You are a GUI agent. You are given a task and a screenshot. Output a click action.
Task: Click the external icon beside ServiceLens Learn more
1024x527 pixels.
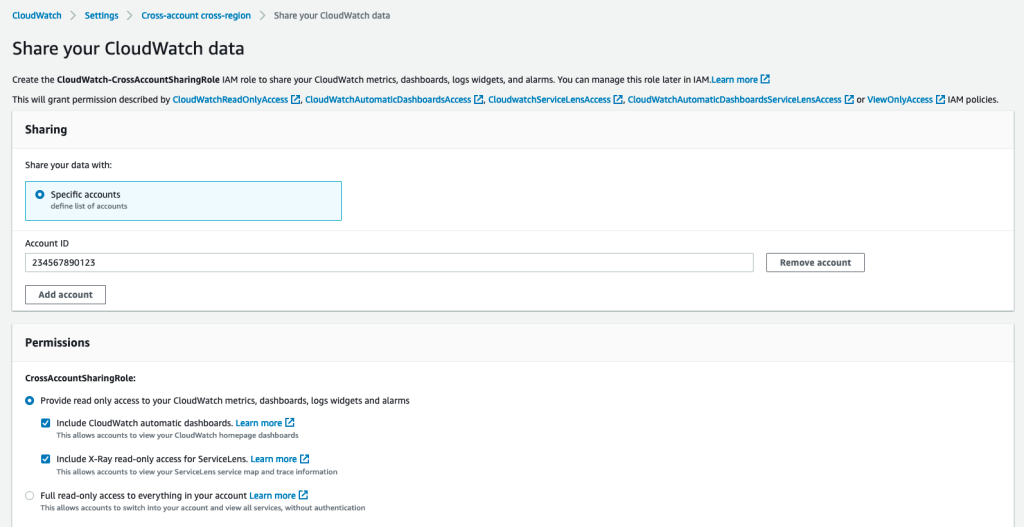coord(304,458)
